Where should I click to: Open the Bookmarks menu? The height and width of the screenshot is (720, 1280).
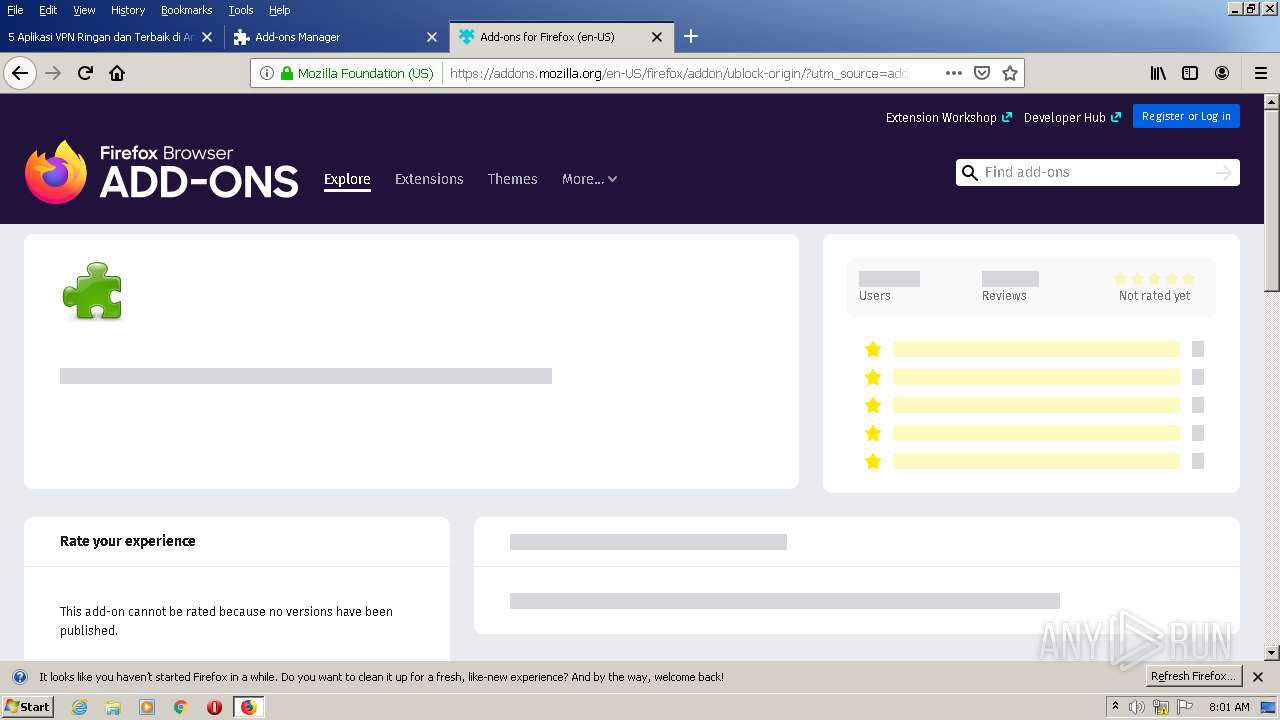coord(187,10)
